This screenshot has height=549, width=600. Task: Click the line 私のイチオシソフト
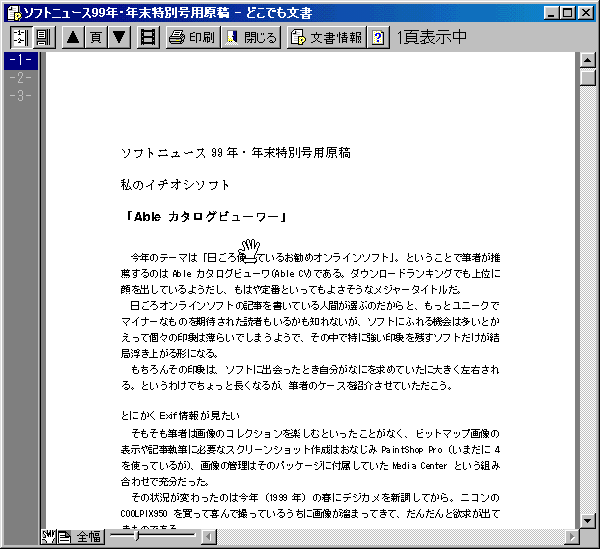click(x=175, y=185)
